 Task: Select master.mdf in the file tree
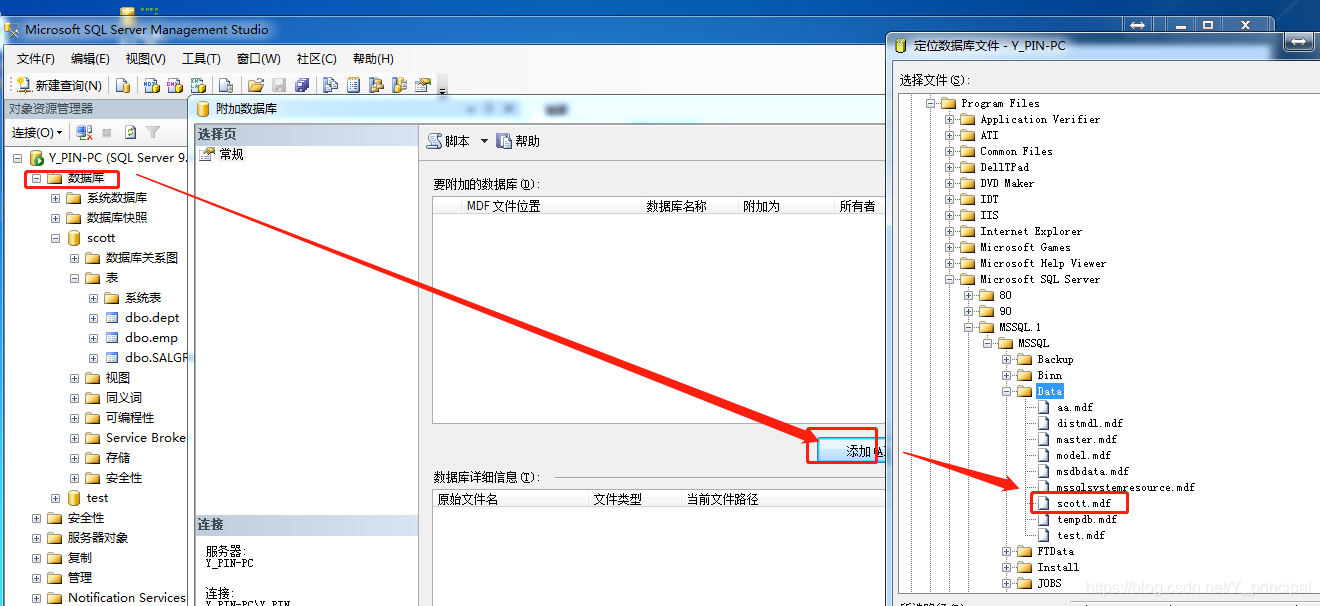click(x=1086, y=439)
